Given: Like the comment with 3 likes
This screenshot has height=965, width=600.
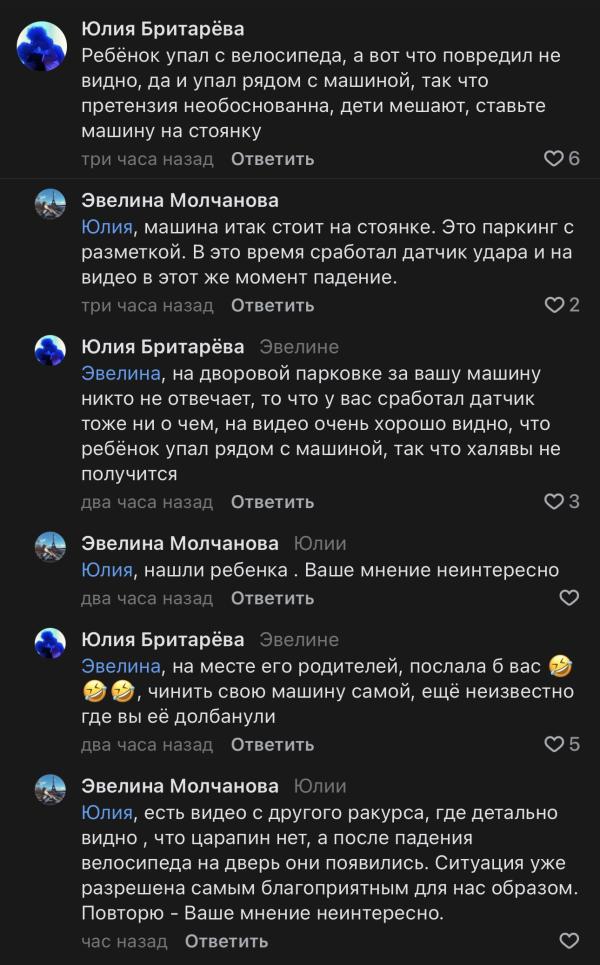Looking at the screenshot, I should [554, 501].
